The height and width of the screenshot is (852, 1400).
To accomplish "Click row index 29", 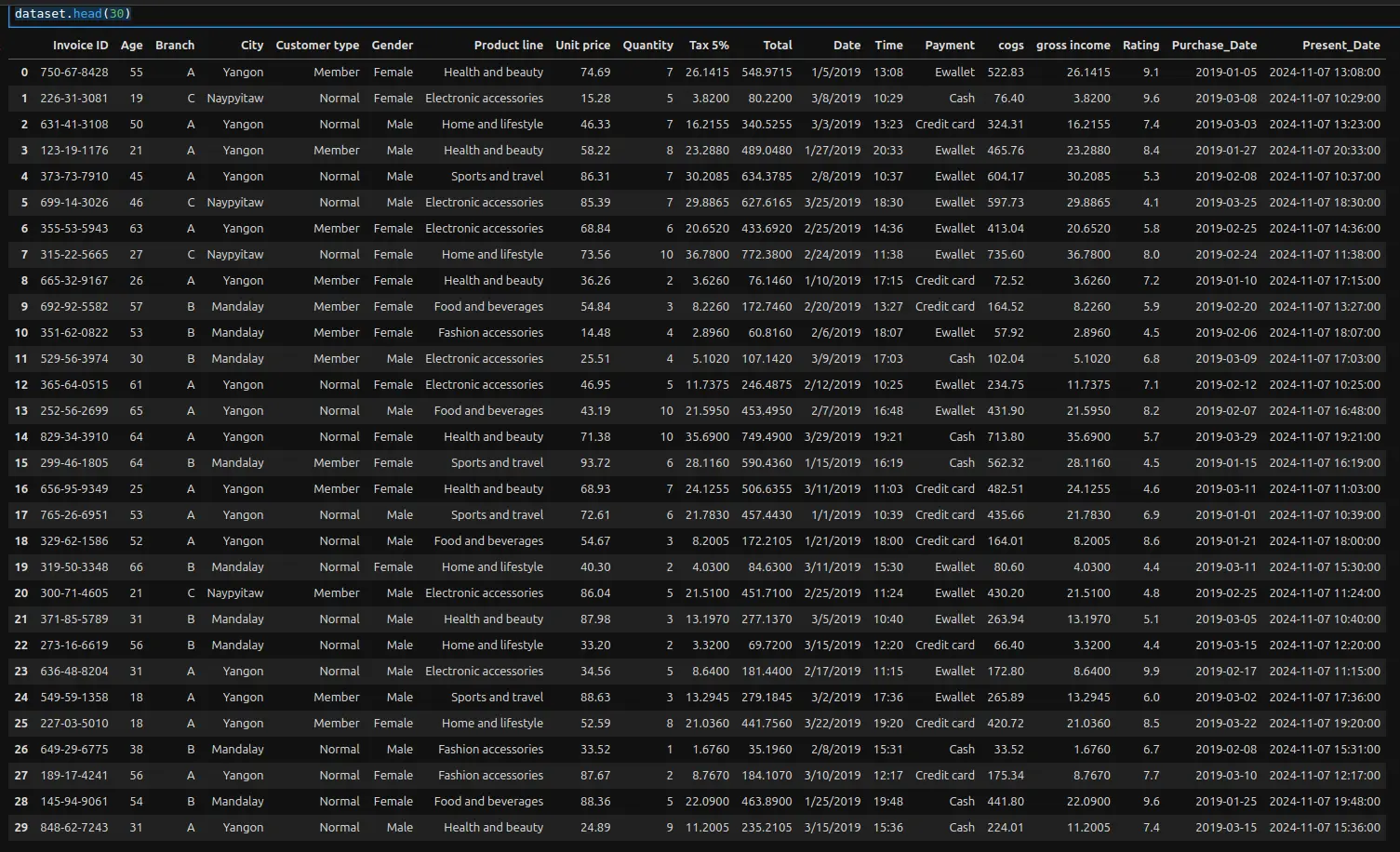I will (x=21, y=827).
